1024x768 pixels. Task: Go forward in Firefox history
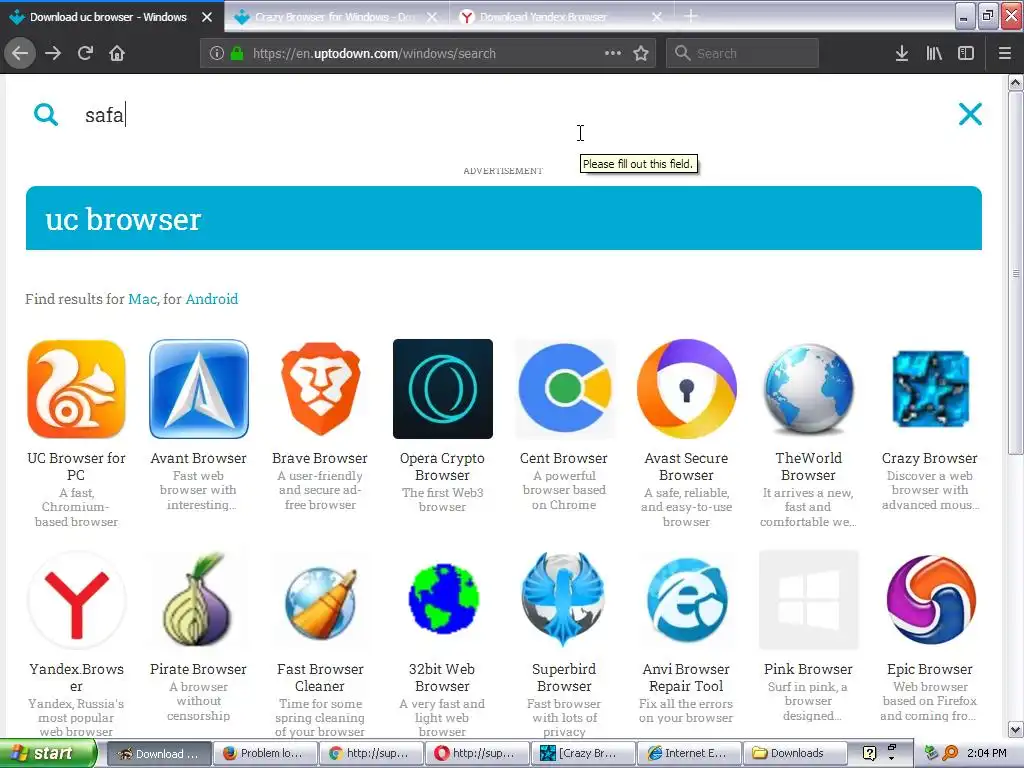(x=53, y=53)
